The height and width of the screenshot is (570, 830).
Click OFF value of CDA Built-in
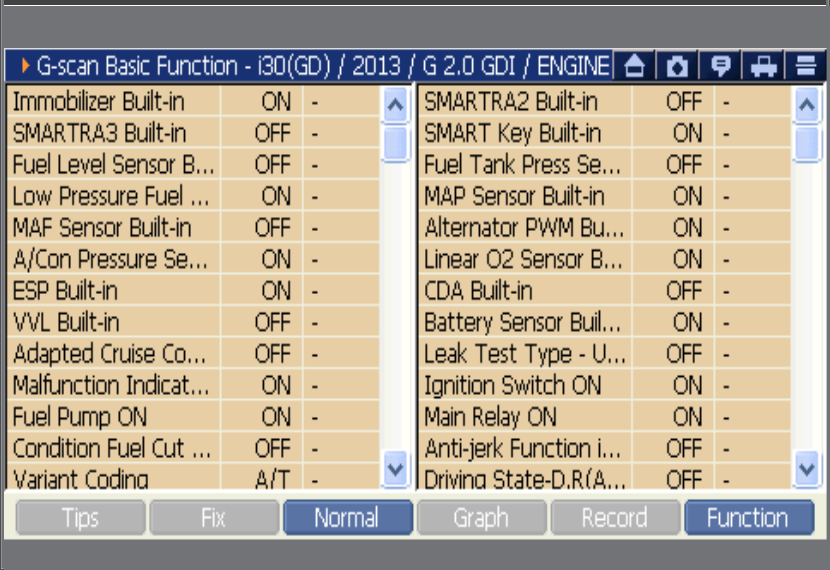click(x=684, y=291)
